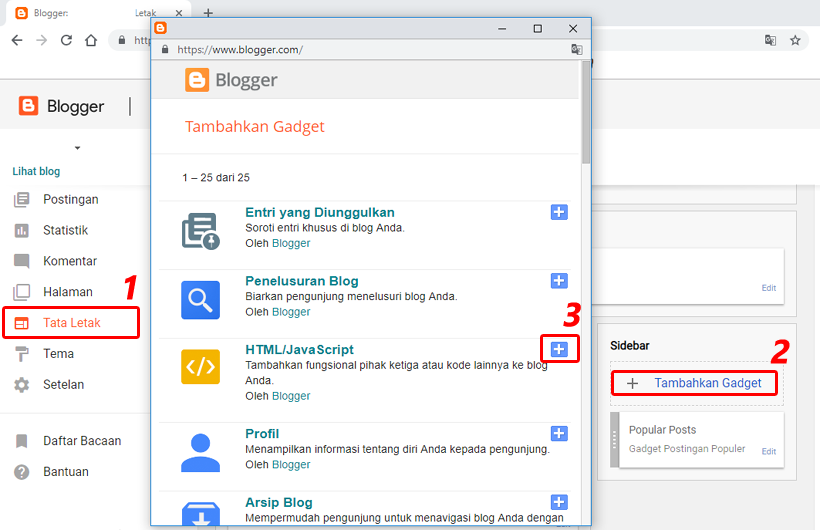The width and height of the screenshot is (820, 530).
Task: Maximize the Tambahkan Gadget popup window
Action: pyautogui.click(x=538, y=28)
